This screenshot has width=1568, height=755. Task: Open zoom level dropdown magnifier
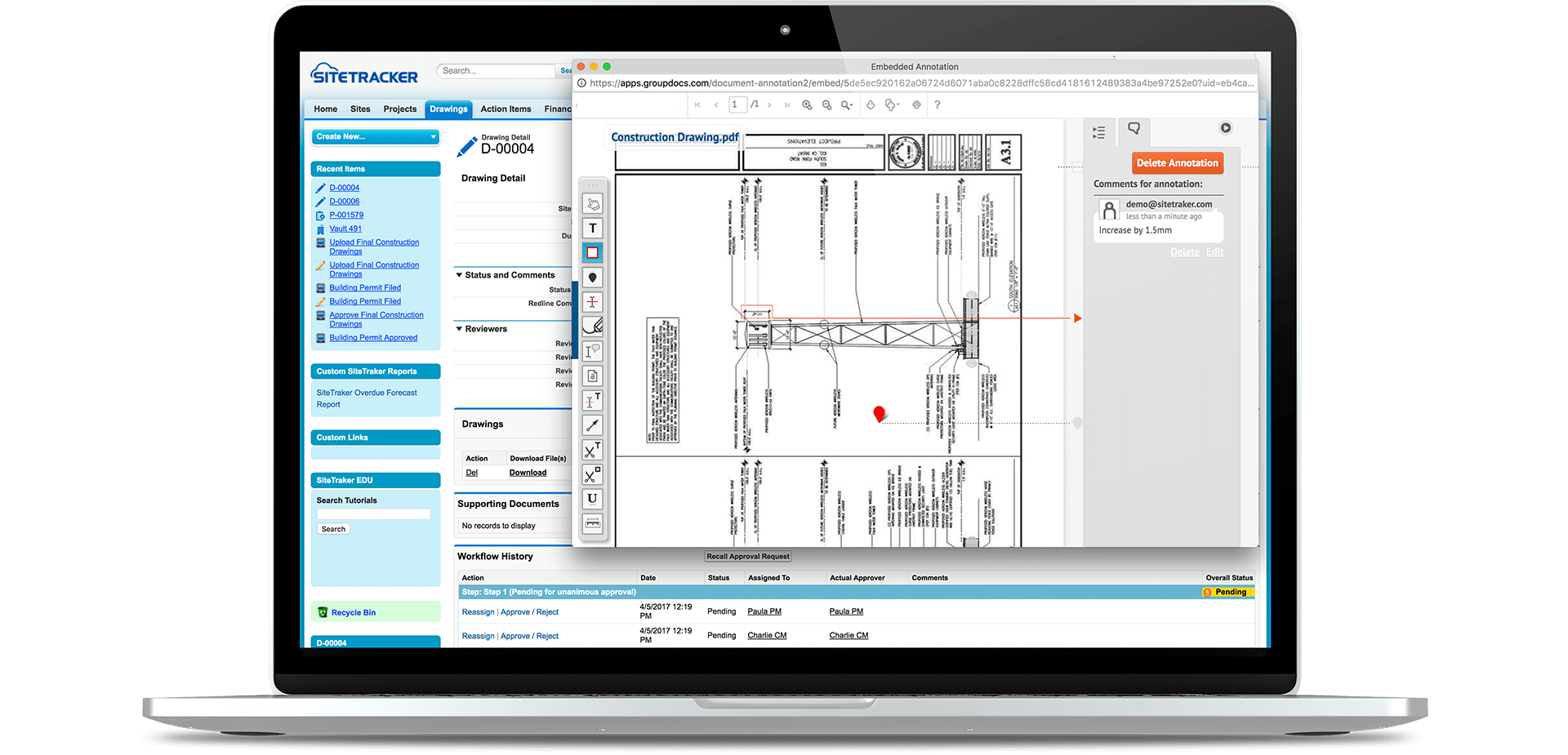[848, 104]
